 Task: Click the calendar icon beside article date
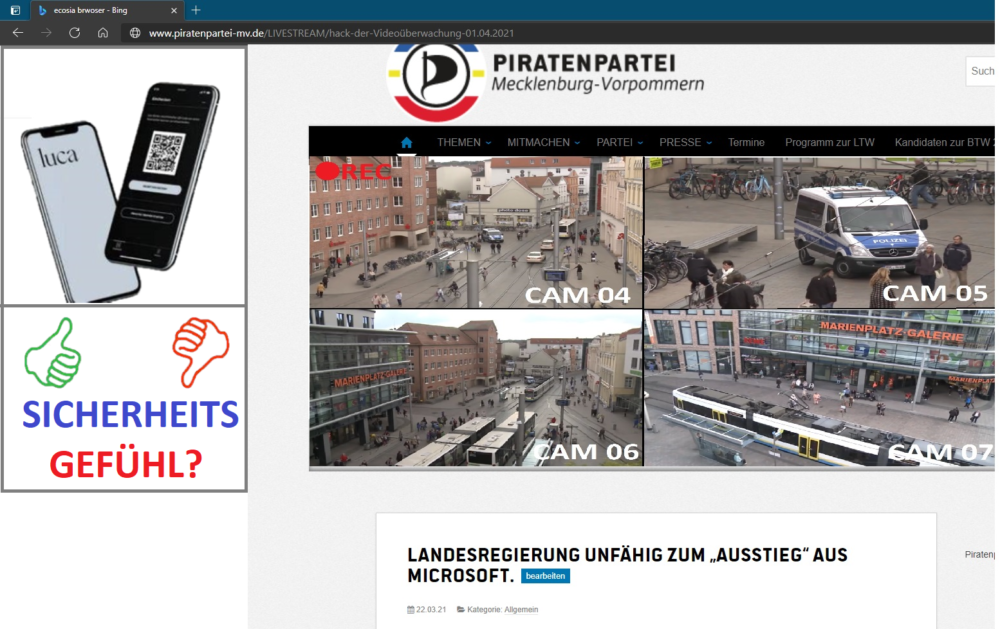pos(411,610)
